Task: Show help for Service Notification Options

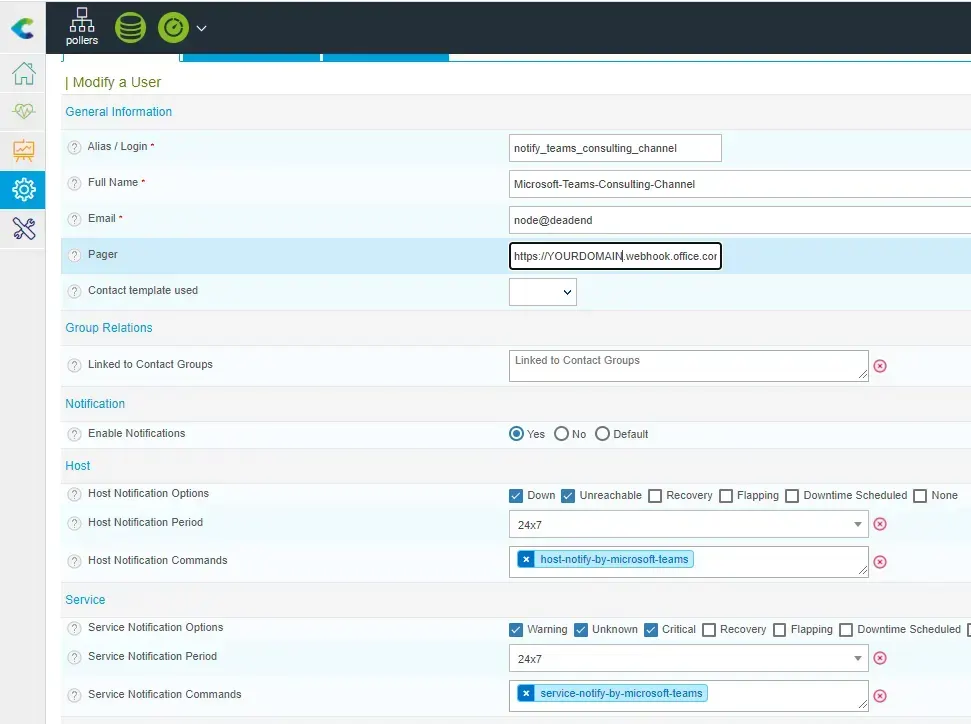Action: 74,628
